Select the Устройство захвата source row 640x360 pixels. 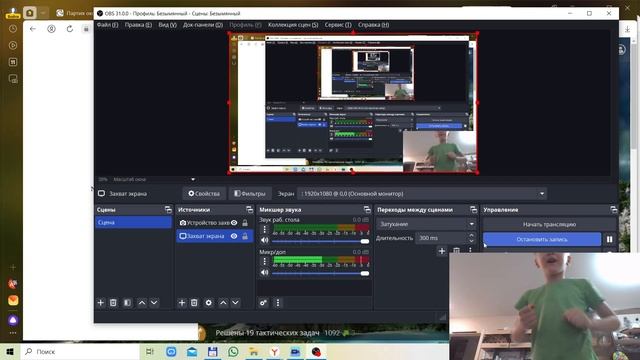tap(215, 223)
